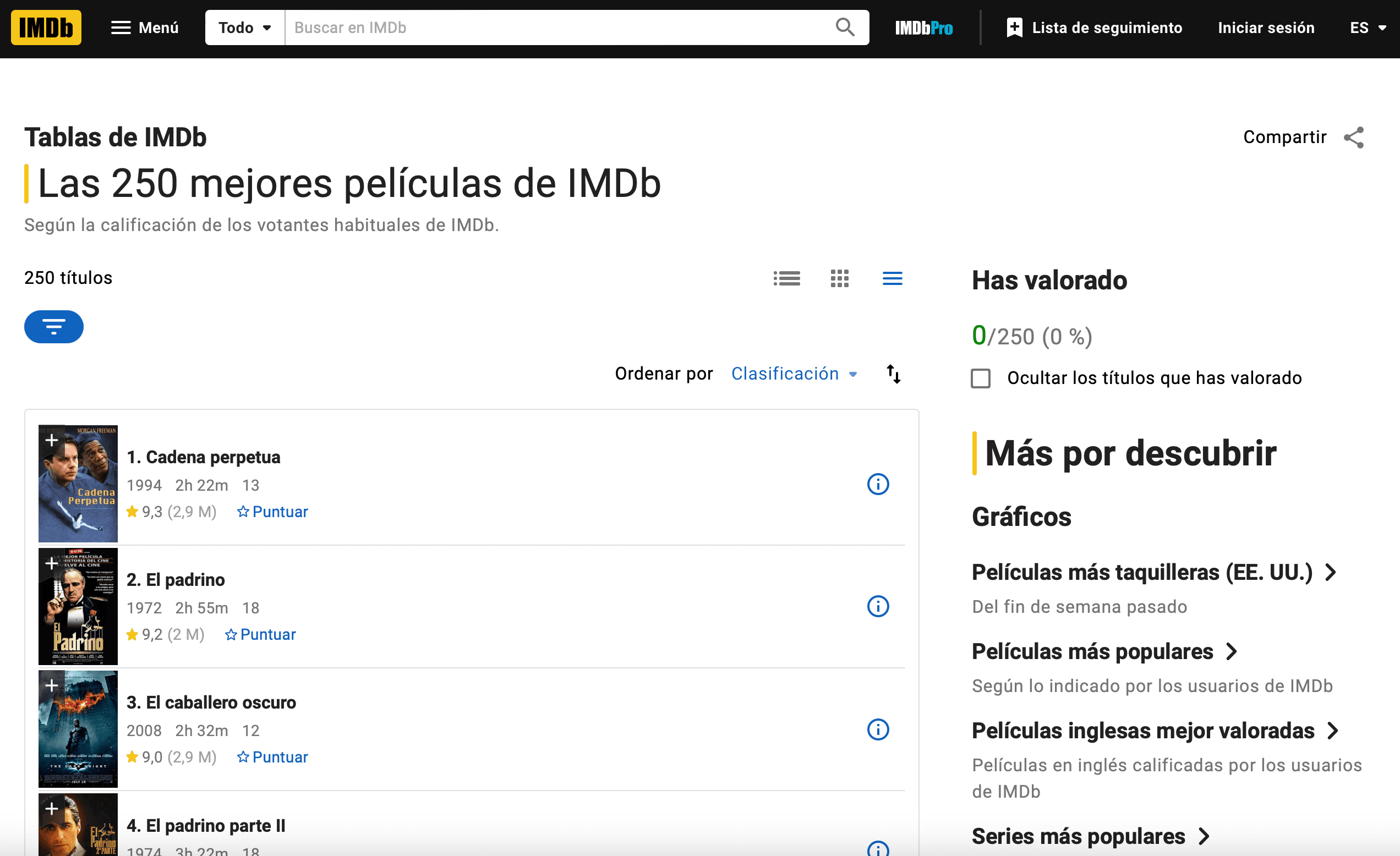Switch to compact list view icon
The image size is (1400, 856).
coord(892,278)
